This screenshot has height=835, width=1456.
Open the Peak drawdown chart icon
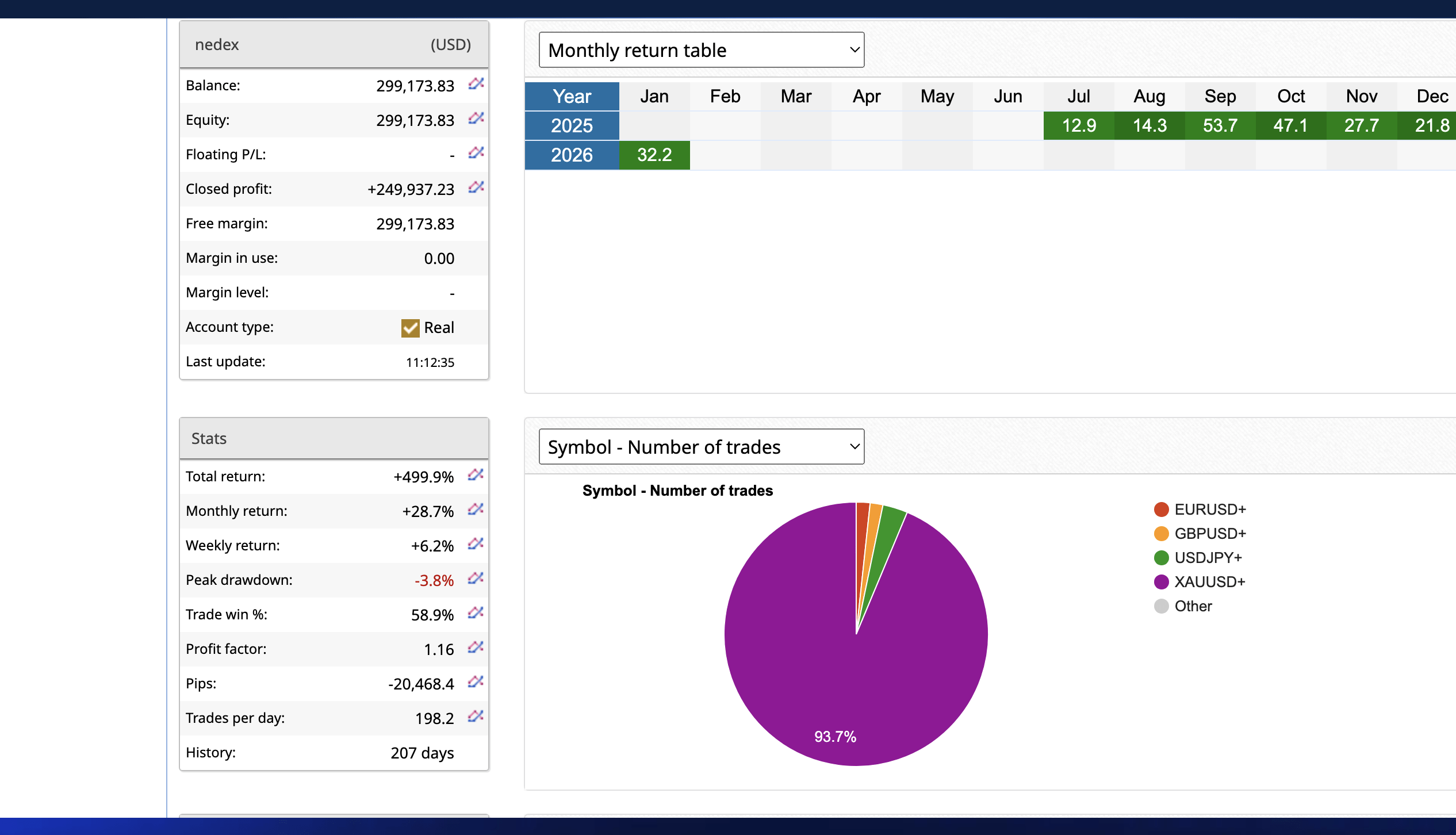point(475,579)
